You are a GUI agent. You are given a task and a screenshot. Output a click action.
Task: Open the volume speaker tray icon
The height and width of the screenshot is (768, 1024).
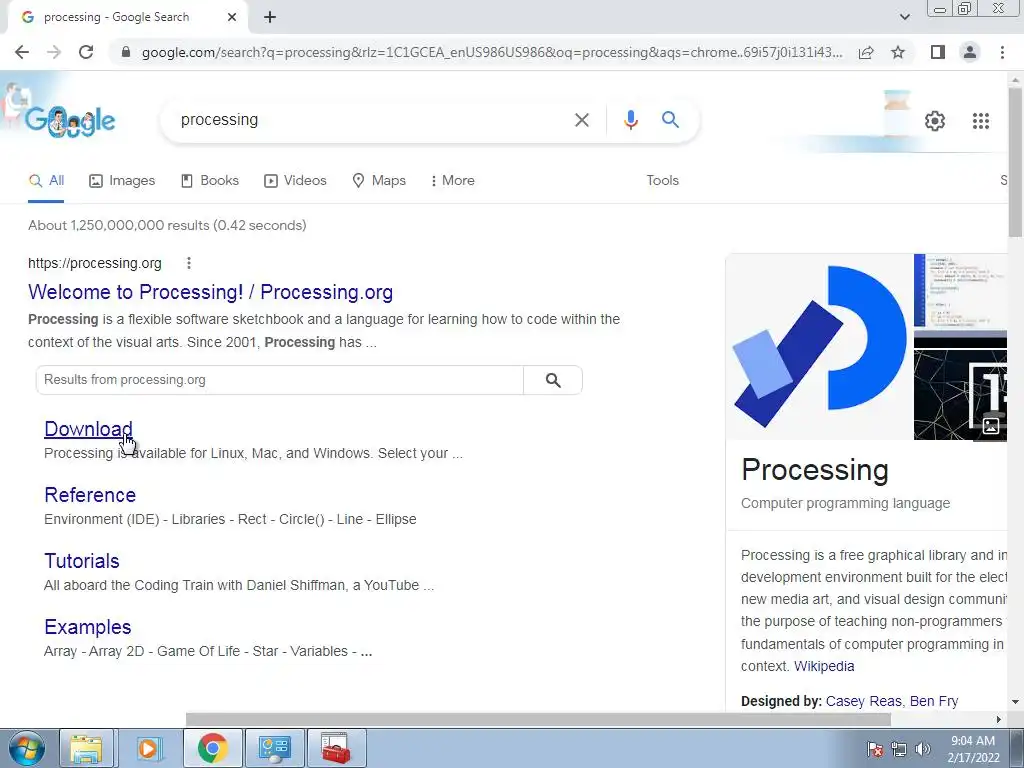click(x=922, y=749)
